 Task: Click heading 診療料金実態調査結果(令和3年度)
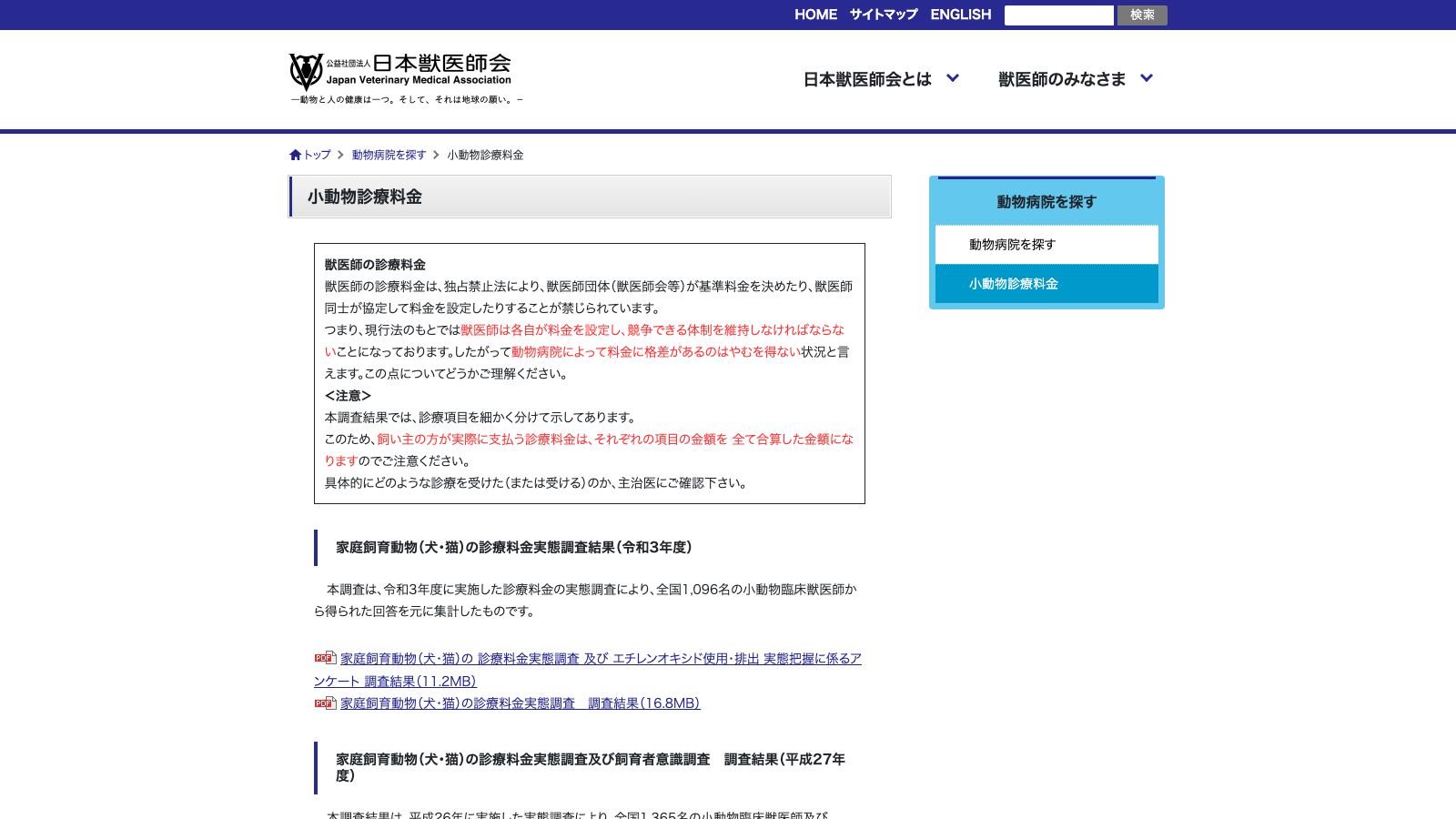[x=514, y=547]
